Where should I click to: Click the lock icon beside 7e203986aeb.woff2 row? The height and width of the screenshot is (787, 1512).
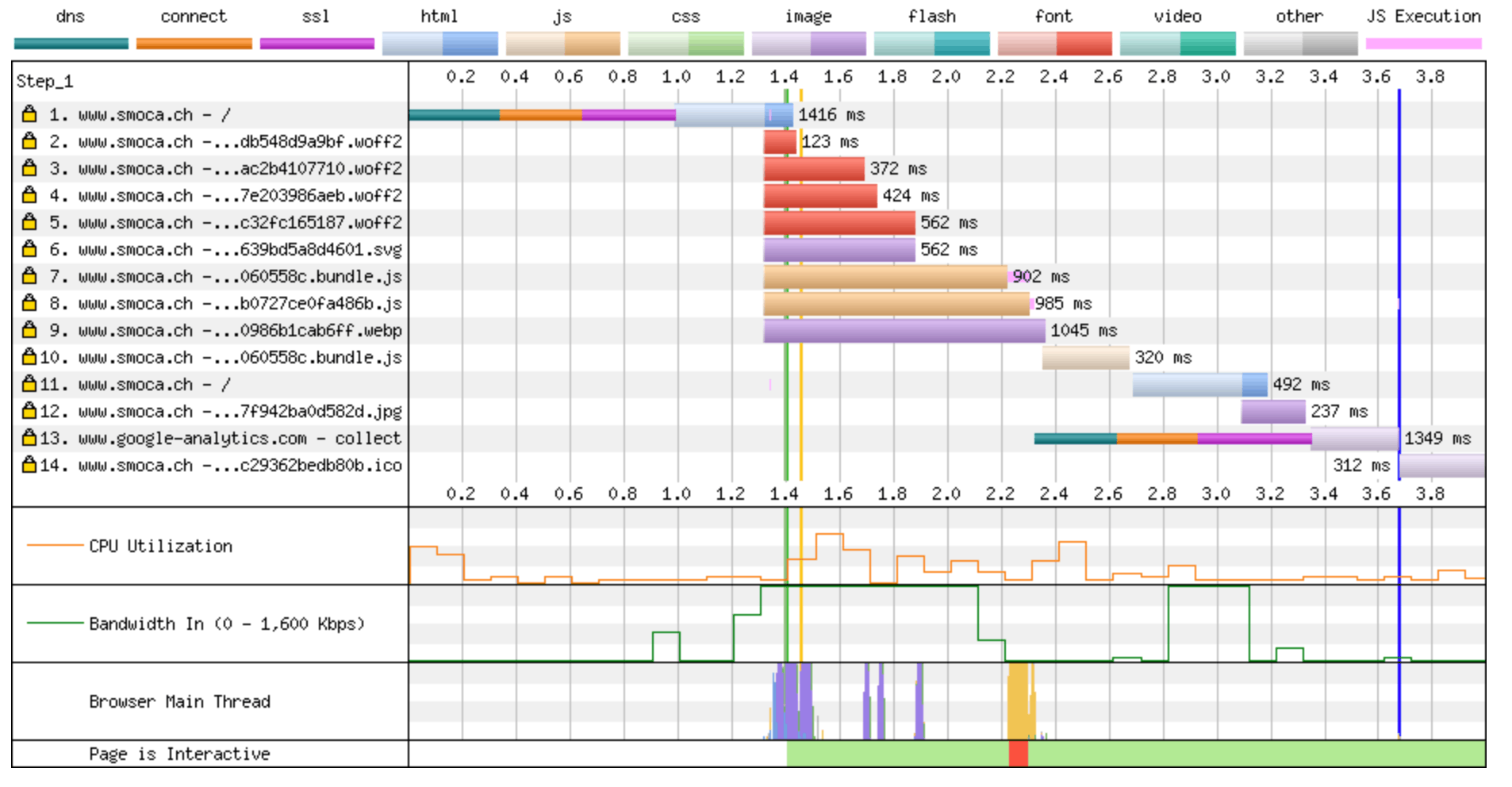[x=29, y=195]
